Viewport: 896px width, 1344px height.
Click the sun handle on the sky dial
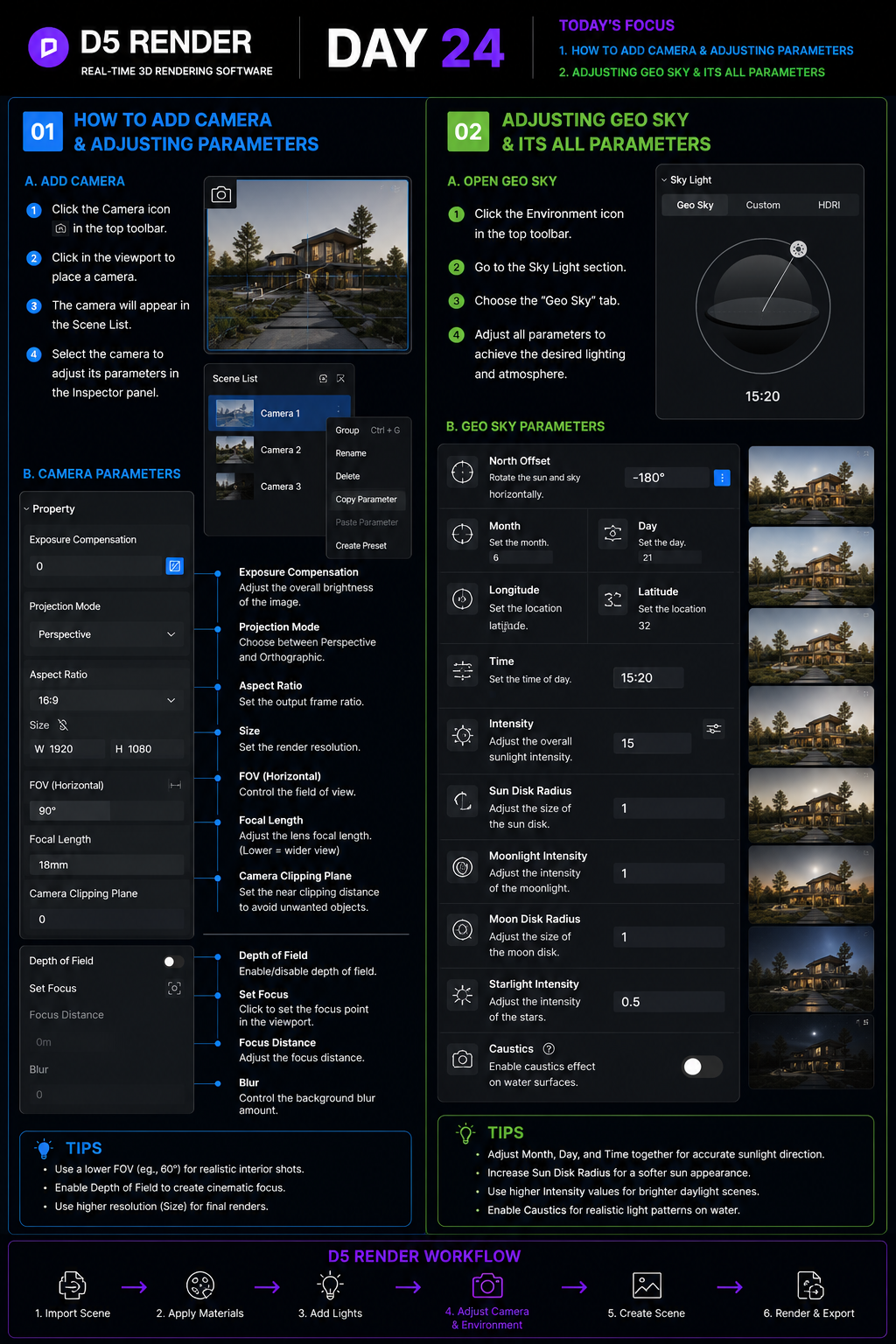click(x=798, y=249)
